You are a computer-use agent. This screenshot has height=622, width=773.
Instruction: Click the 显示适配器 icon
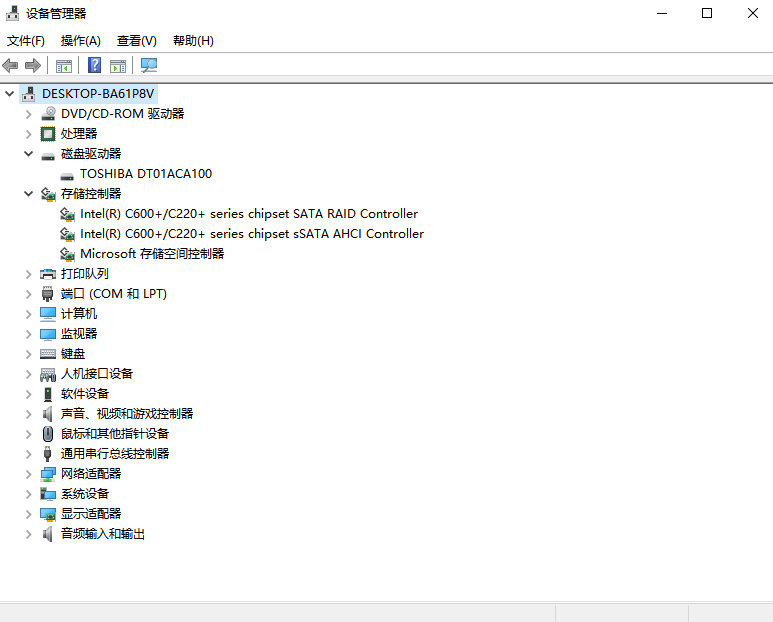click(48, 514)
